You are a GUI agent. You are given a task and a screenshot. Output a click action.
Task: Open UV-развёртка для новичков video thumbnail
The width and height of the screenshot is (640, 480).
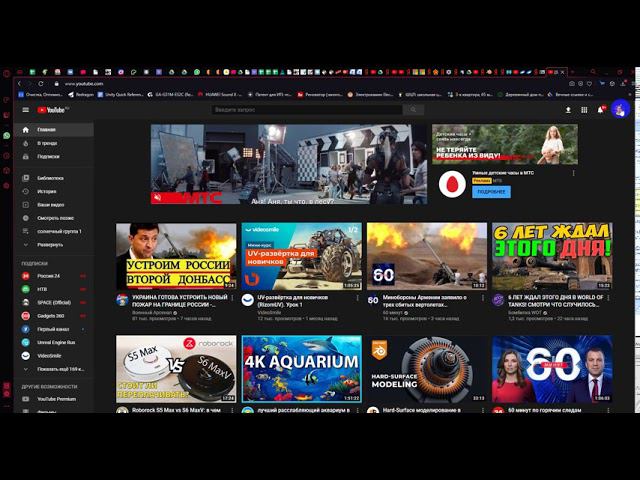(301, 256)
